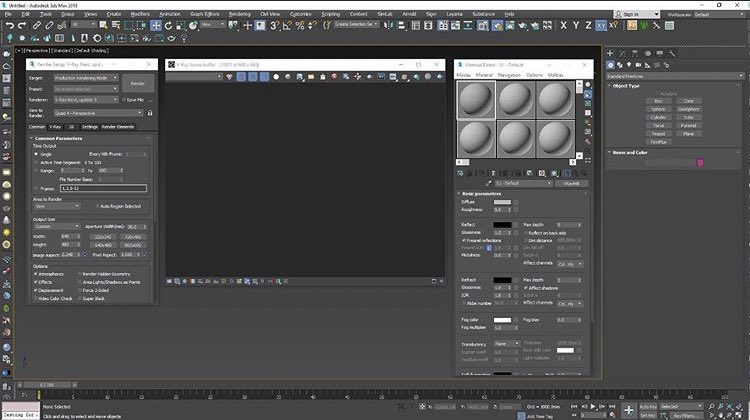Click the VRayMtl material type button
The width and height of the screenshot is (750, 420).
click(x=572, y=183)
